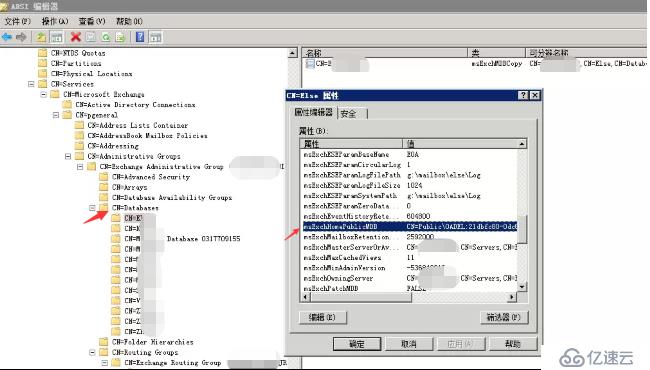The width and height of the screenshot is (650, 370).
Task: Click folder icon of CN=Addressing
Action: pyautogui.click(x=79, y=146)
